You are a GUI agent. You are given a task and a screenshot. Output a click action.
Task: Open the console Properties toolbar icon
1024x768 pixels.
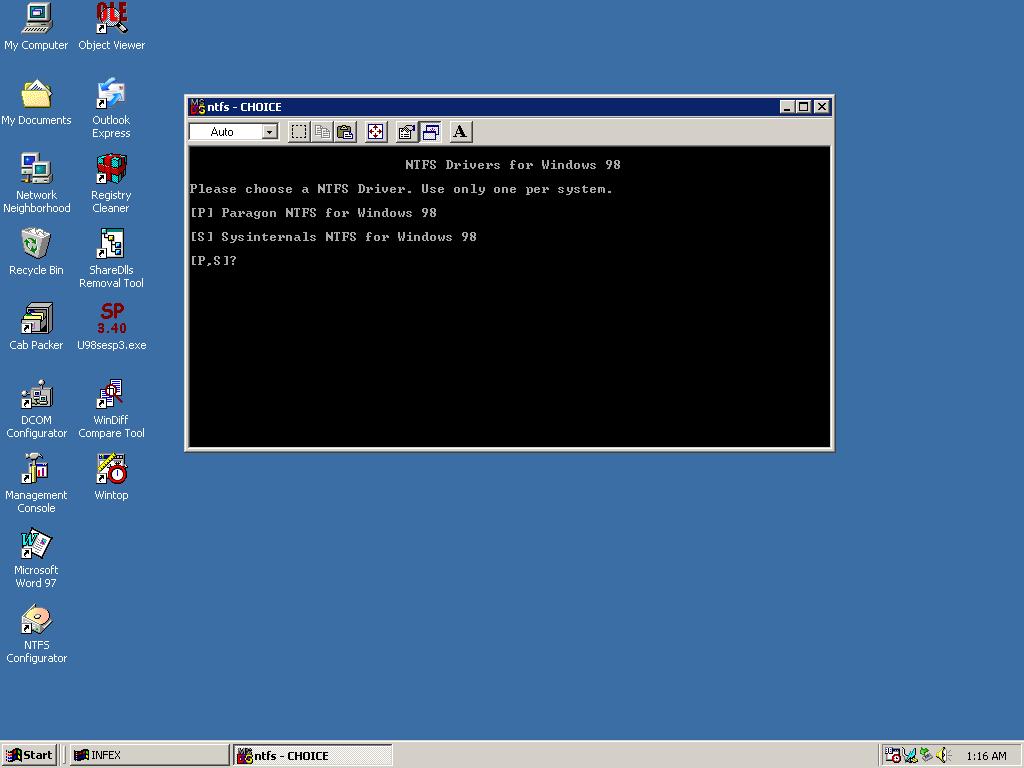[406, 132]
